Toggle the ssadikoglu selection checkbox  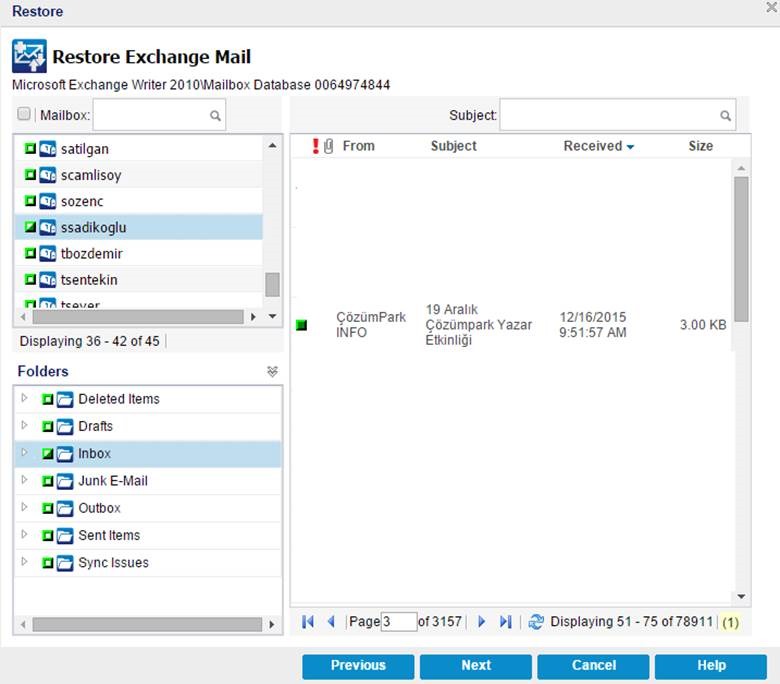[30, 227]
